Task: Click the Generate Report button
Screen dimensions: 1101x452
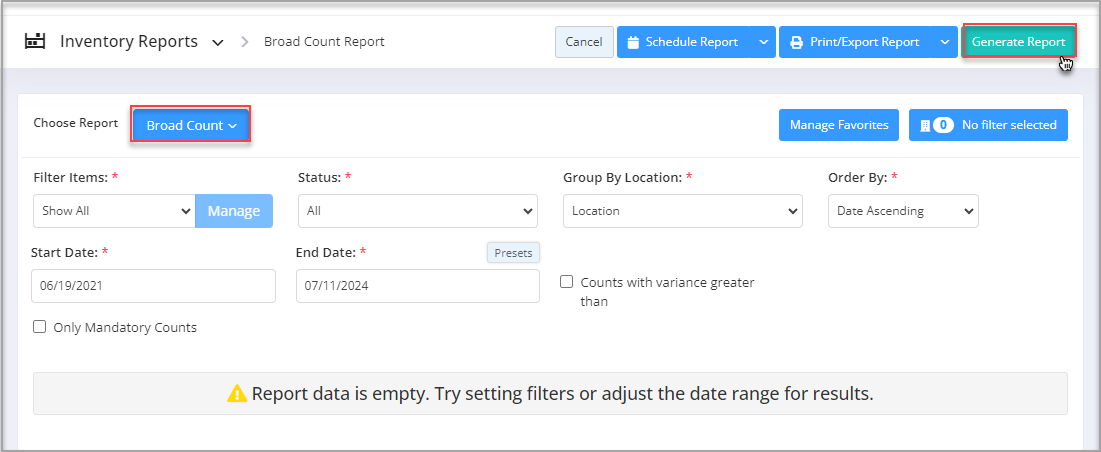Action: point(1018,42)
